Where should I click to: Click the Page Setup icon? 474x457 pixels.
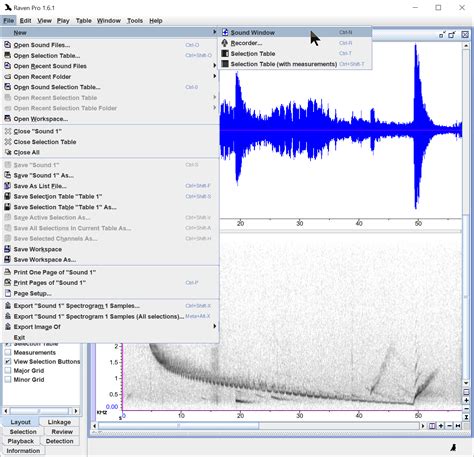click(x=7, y=293)
